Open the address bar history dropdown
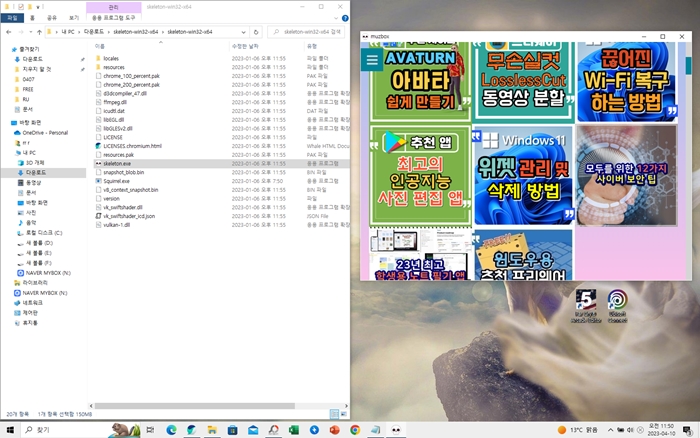Viewport: 700px width, 438px height. pos(243,32)
